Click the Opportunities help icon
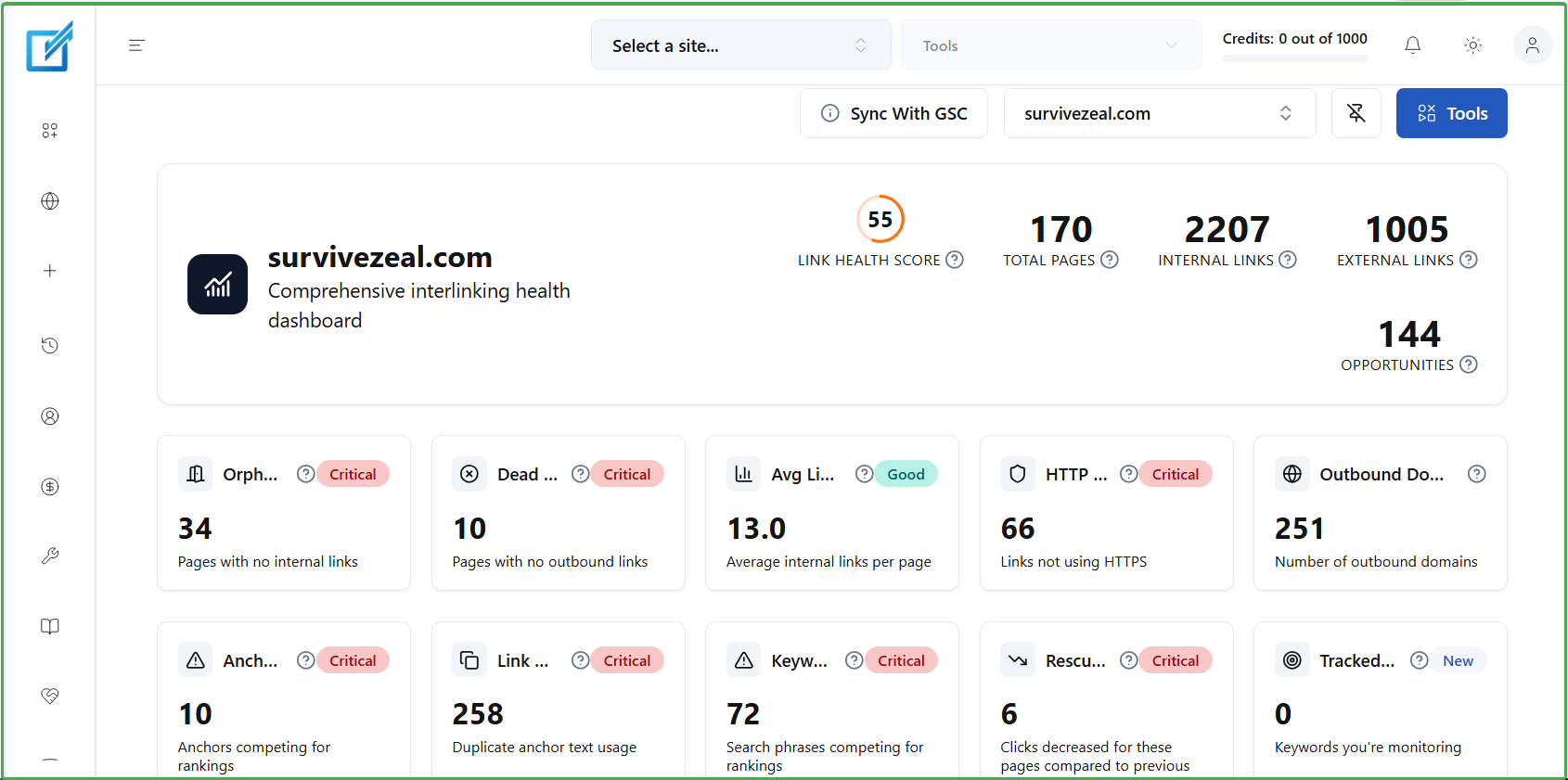 click(1469, 365)
